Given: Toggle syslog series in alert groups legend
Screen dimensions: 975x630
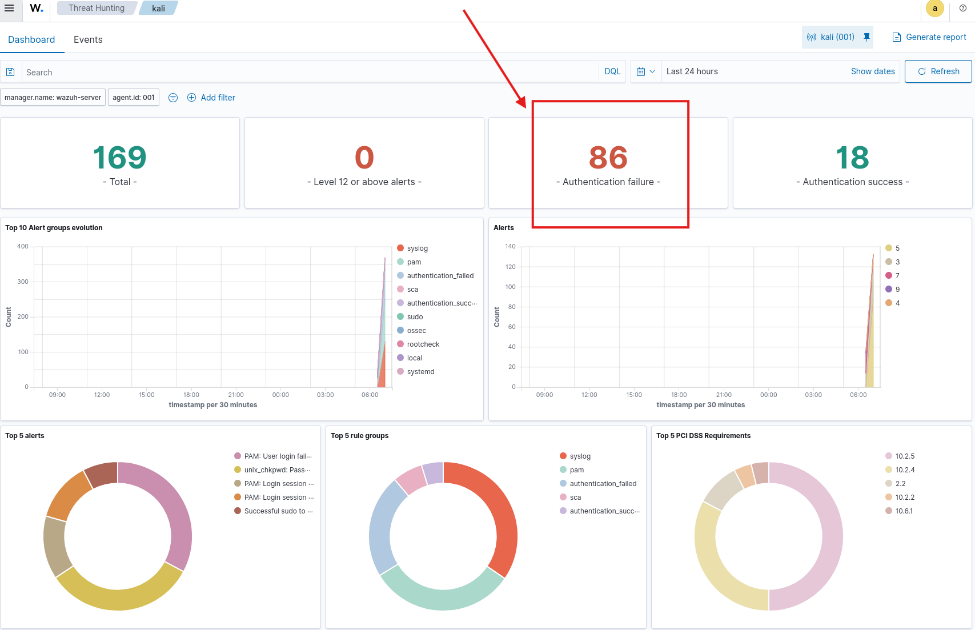Looking at the screenshot, I should (x=418, y=247).
